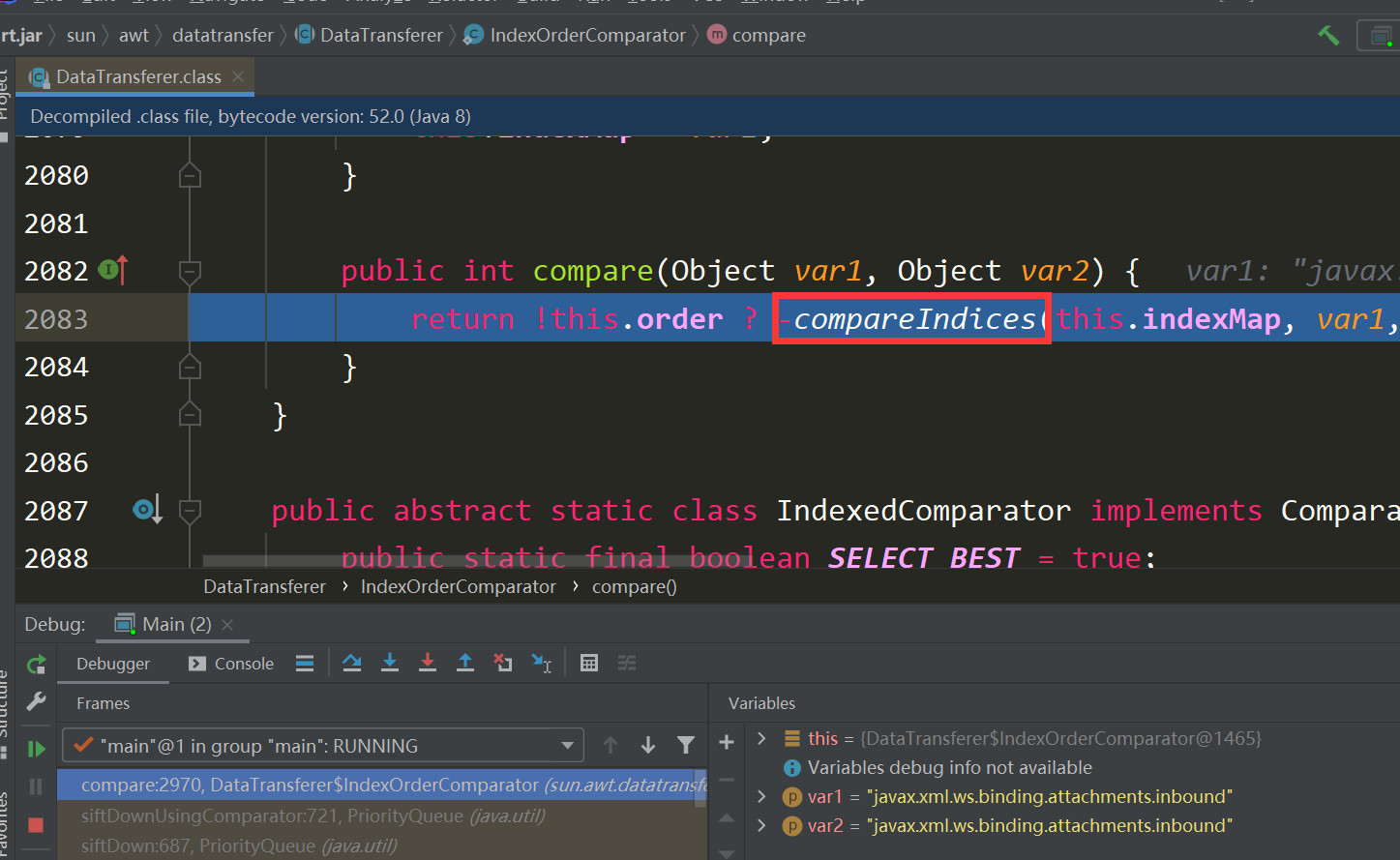Click IndexOrderComparator in the top navigation bar
Image resolution: width=1400 pixels, height=860 pixels.
tap(587, 36)
